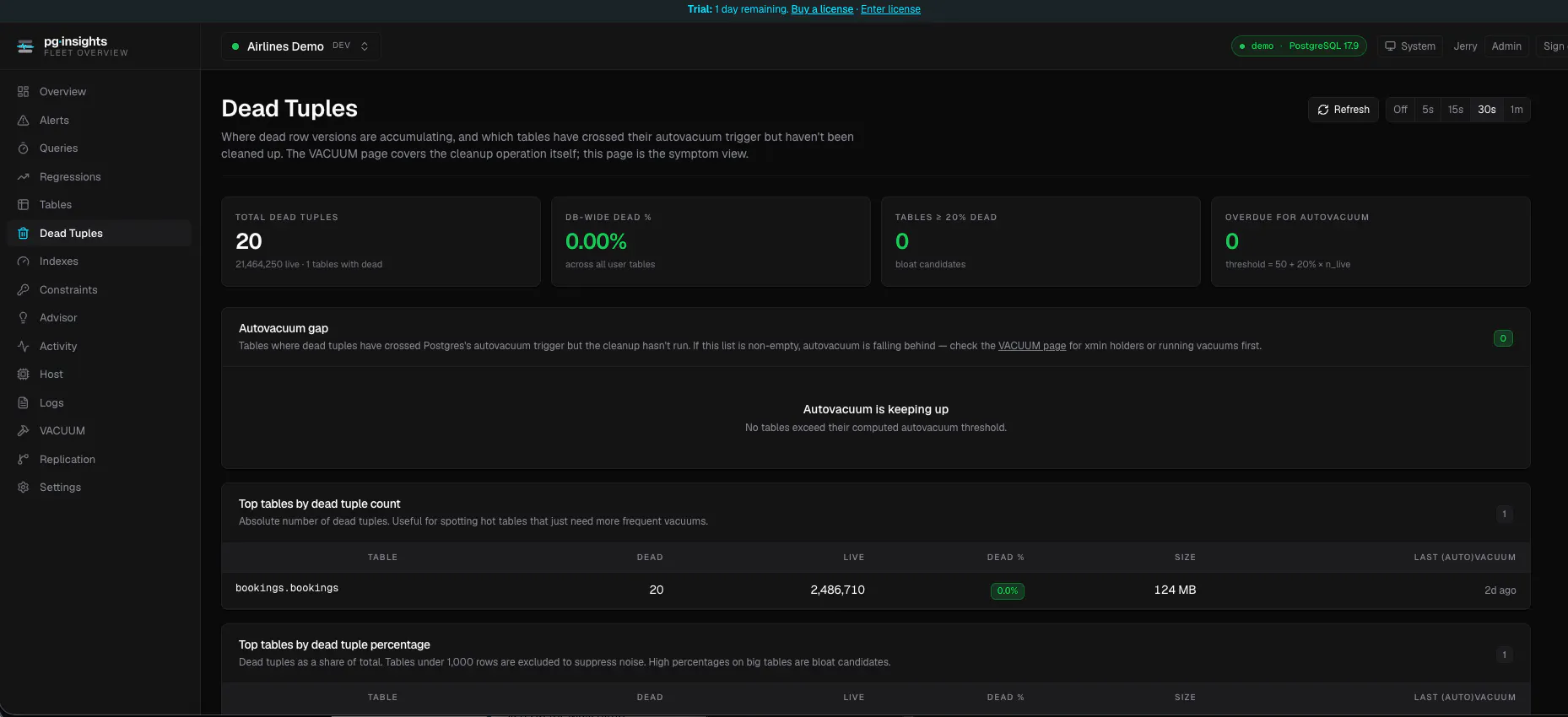Viewport: 1568px width, 717px height.
Task: Click the Regressions trend-line icon
Action: [x=23, y=177]
